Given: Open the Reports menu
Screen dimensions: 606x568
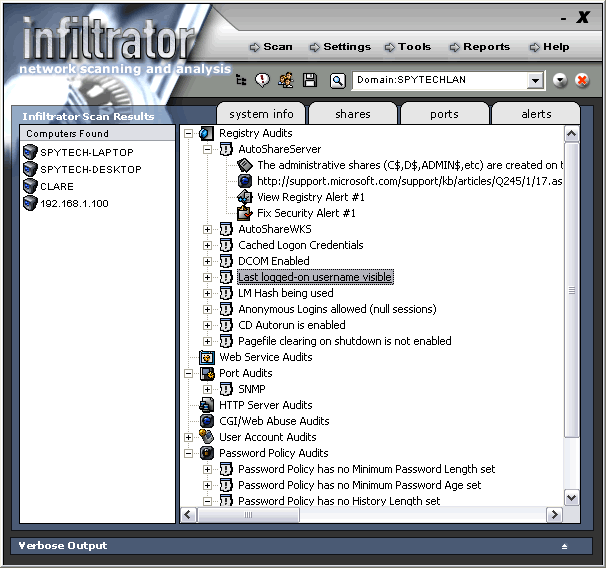Looking at the screenshot, I should click(480, 47).
